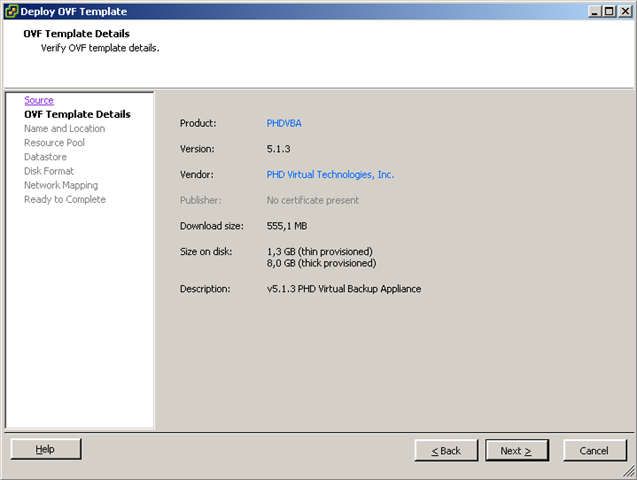
Task: Click the PHD Virtual Backup Appliance description text
Action: tap(344, 289)
